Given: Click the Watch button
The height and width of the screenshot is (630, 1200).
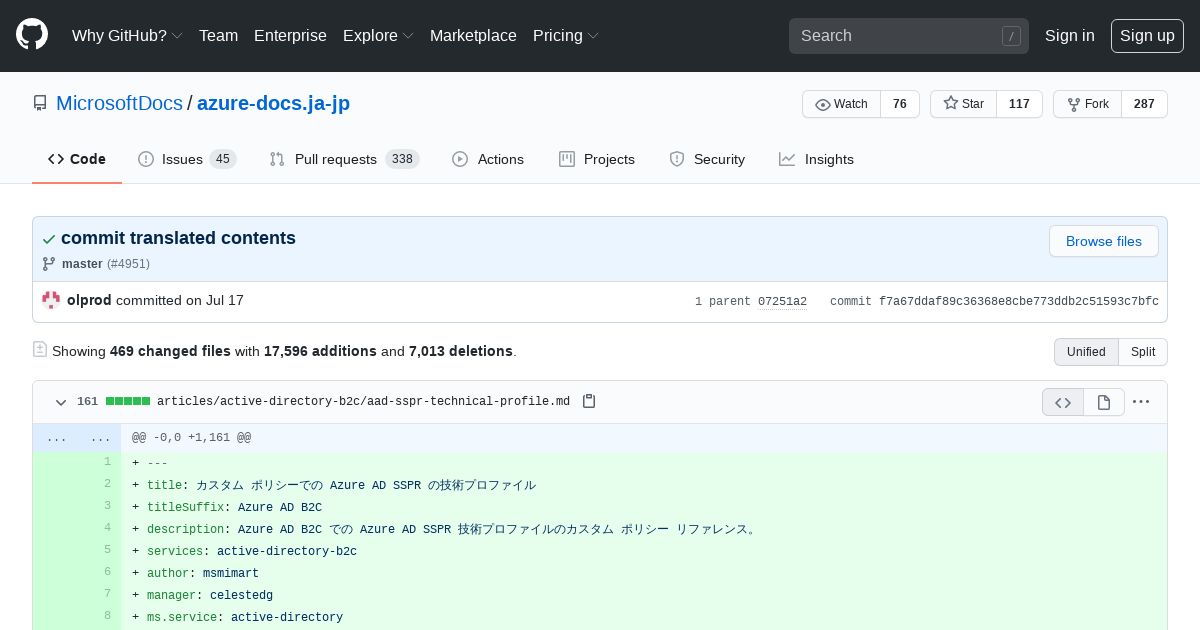Looking at the screenshot, I should tap(841, 104).
